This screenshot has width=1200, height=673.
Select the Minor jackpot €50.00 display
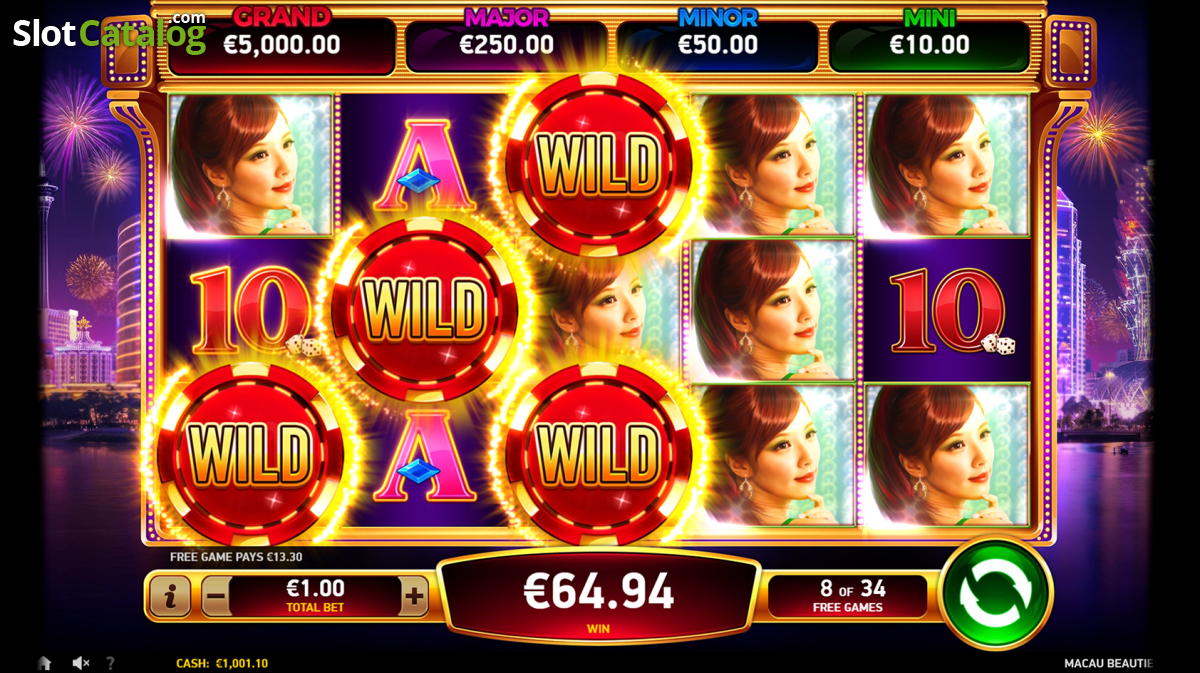tap(717, 36)
